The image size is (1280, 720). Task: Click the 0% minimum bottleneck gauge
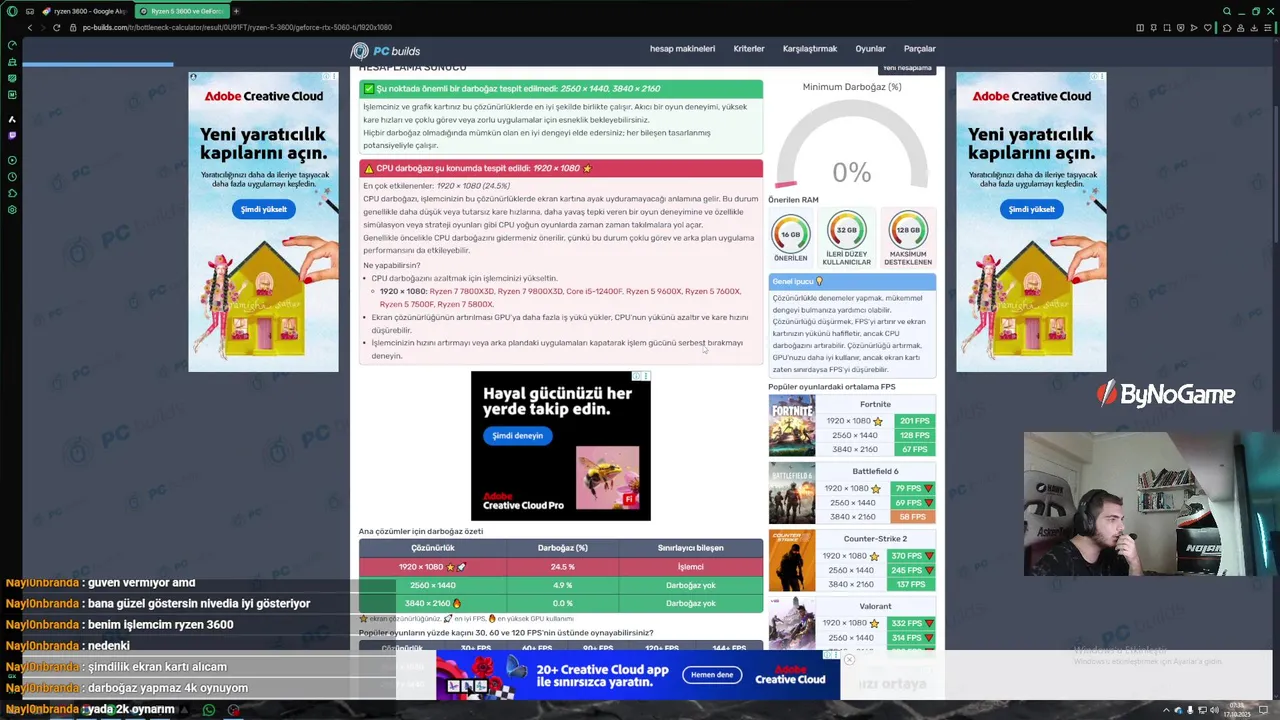point(852,145)
